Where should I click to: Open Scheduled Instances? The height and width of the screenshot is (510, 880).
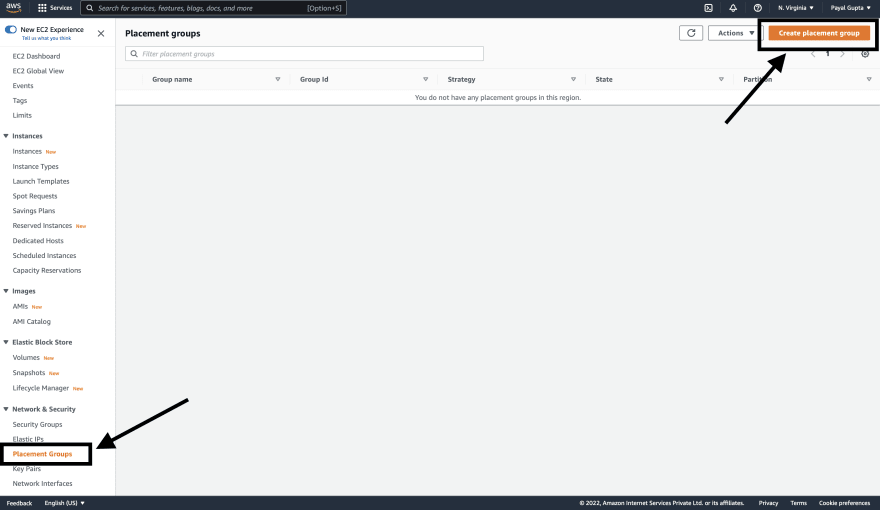(x=44, y=255)
